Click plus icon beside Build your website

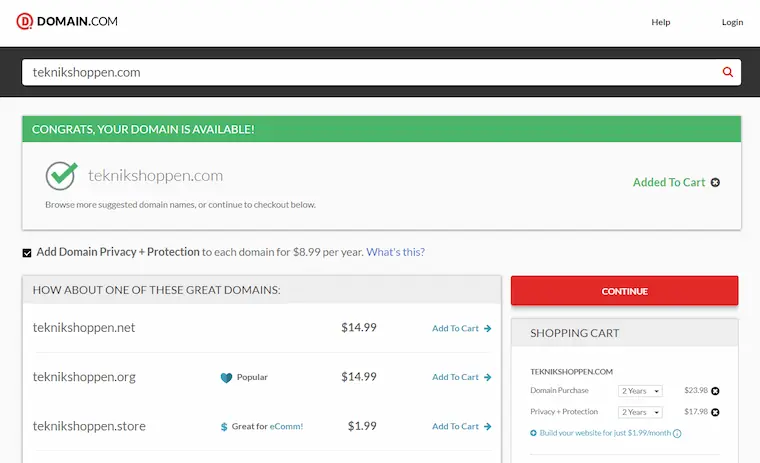[x=533, y=433]
